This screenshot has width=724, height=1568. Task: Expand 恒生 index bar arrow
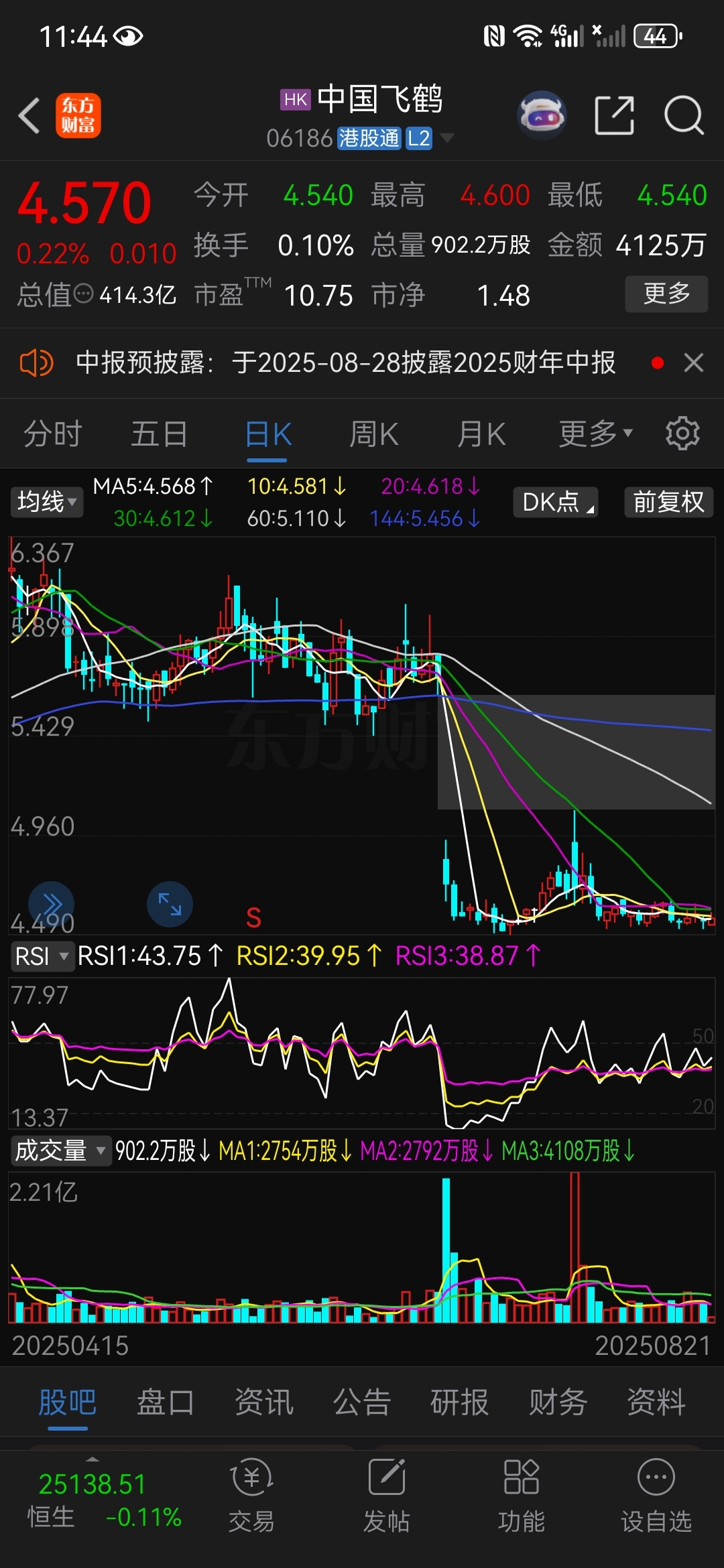(x=93, y=1459)
